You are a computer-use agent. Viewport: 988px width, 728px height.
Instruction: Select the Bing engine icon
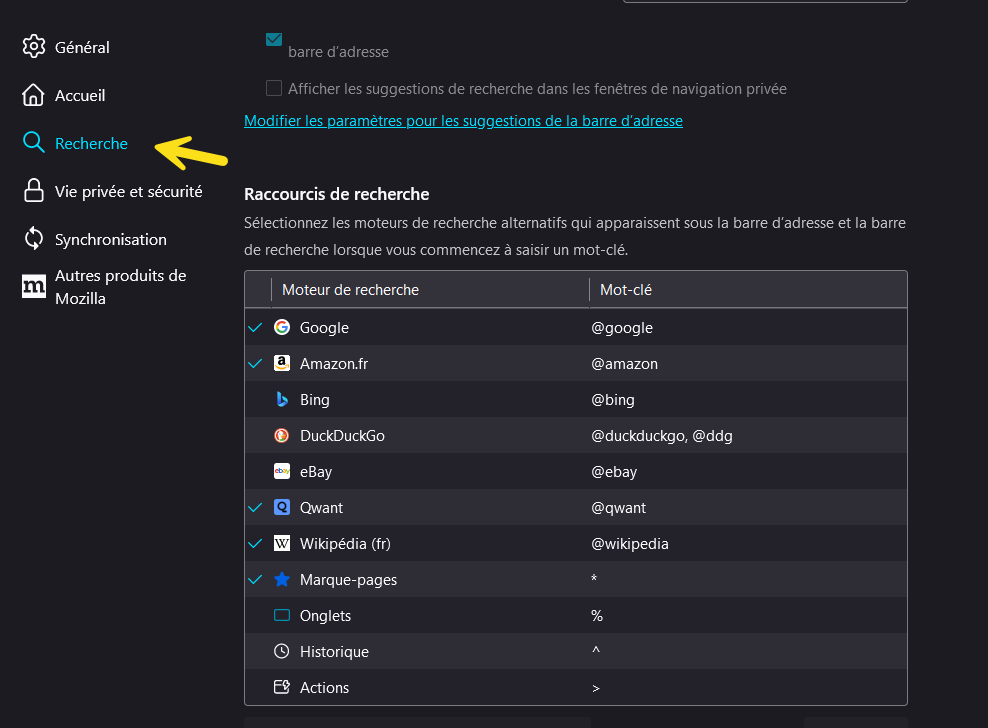coord(282,400)
